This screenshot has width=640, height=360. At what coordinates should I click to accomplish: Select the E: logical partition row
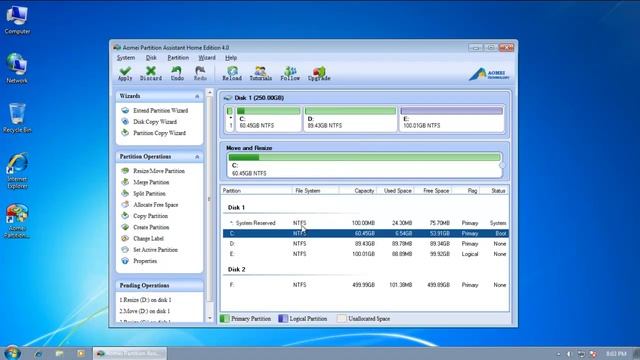click(365, 254)
